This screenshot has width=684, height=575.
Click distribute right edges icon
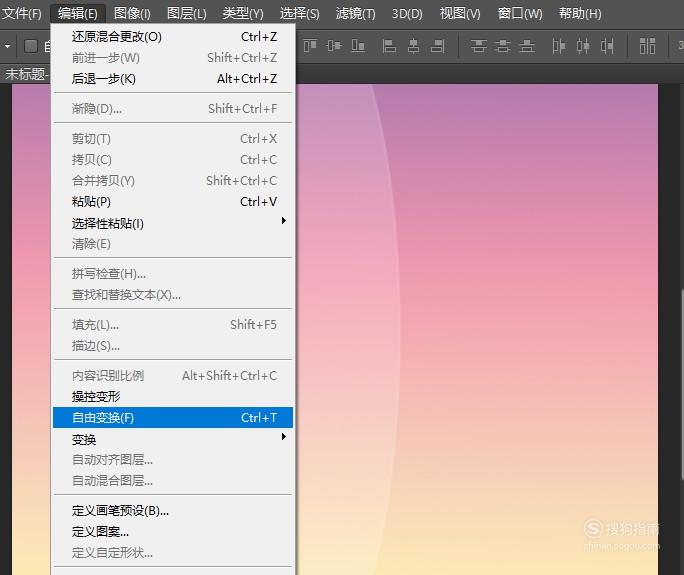(607, 45)
